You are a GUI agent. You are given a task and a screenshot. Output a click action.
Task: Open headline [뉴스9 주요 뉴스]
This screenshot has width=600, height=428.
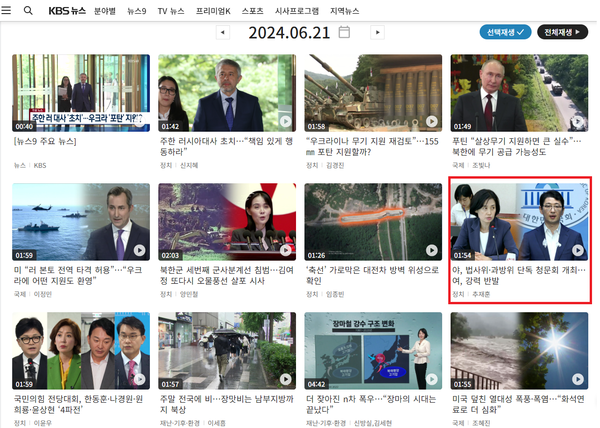[x=45, y=142]
